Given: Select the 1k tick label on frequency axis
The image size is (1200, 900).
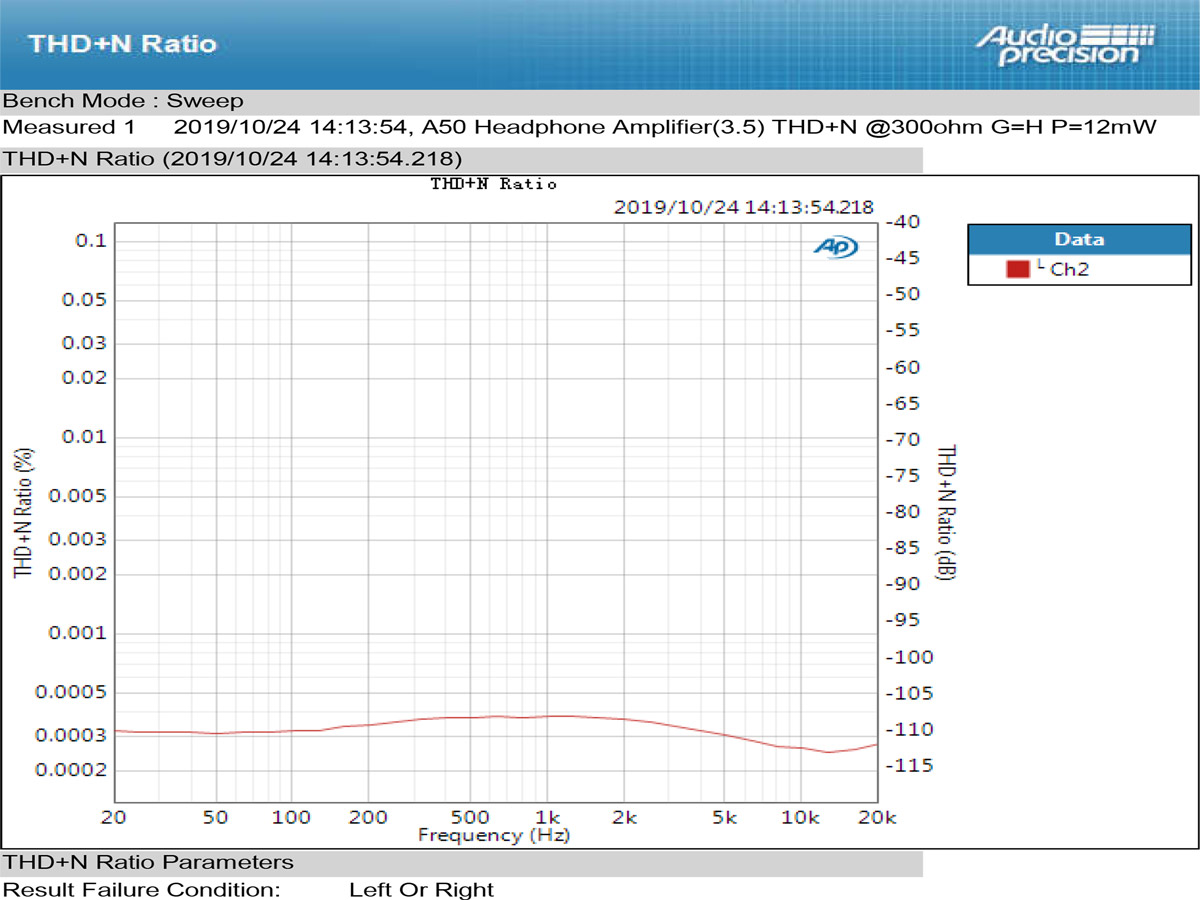Looking at the screenshot, I should (548, 817).
